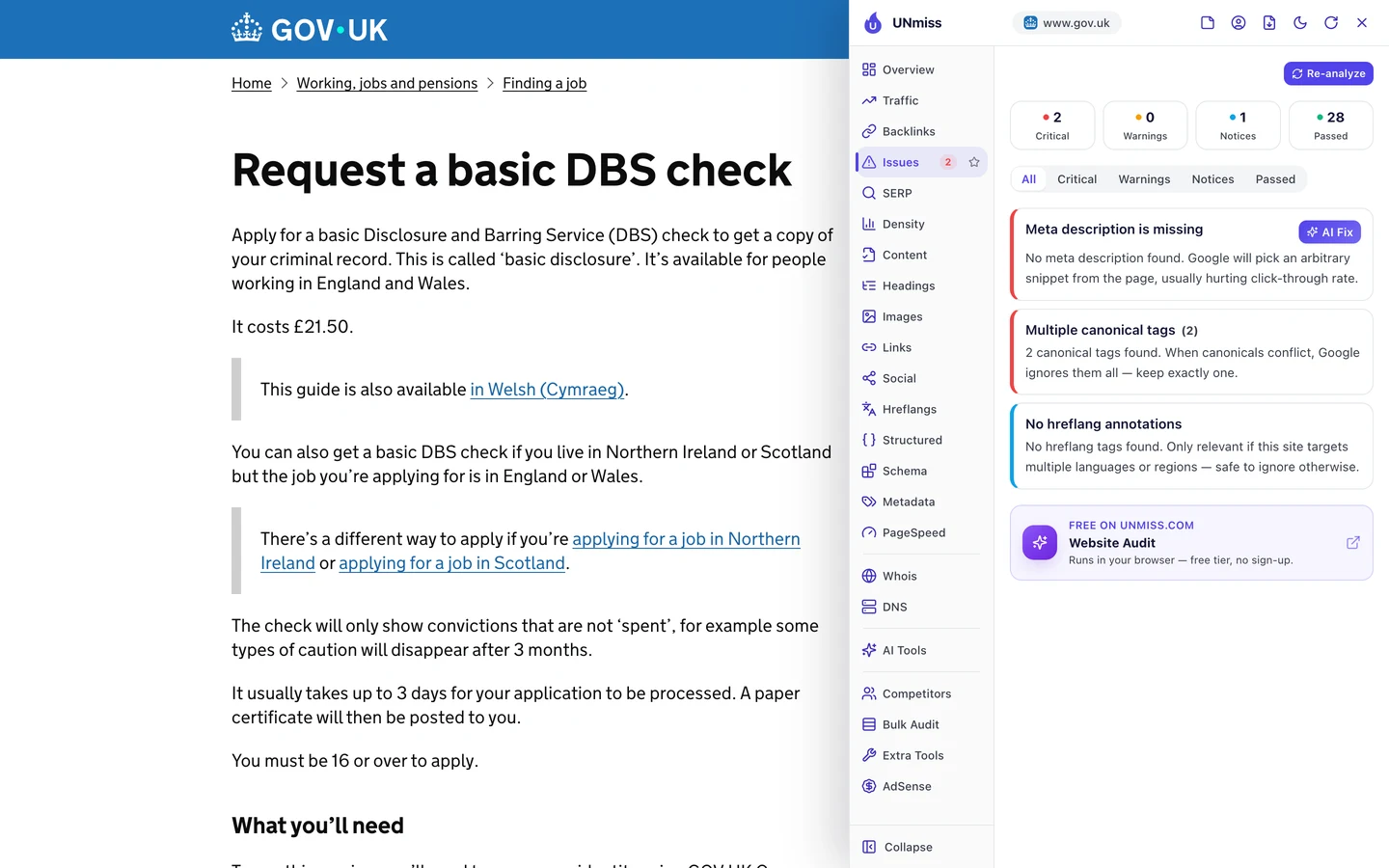Open the Website Audit external link icon
1389x868 pixels.
(x=1353, y=543)
